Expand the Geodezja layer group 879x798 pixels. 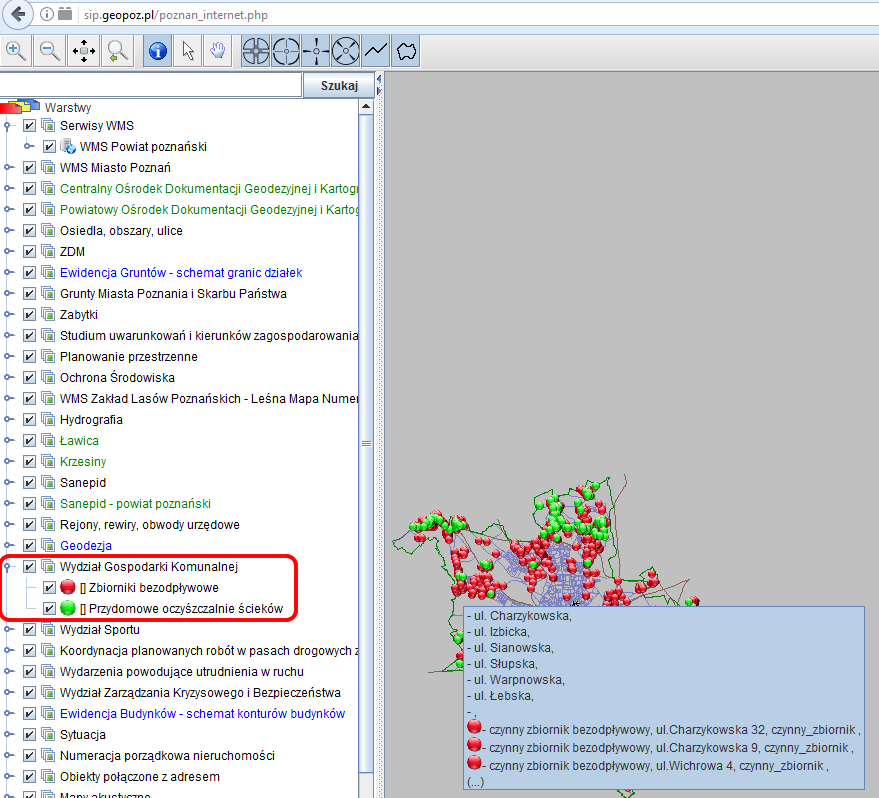click(x=8, y=546)
